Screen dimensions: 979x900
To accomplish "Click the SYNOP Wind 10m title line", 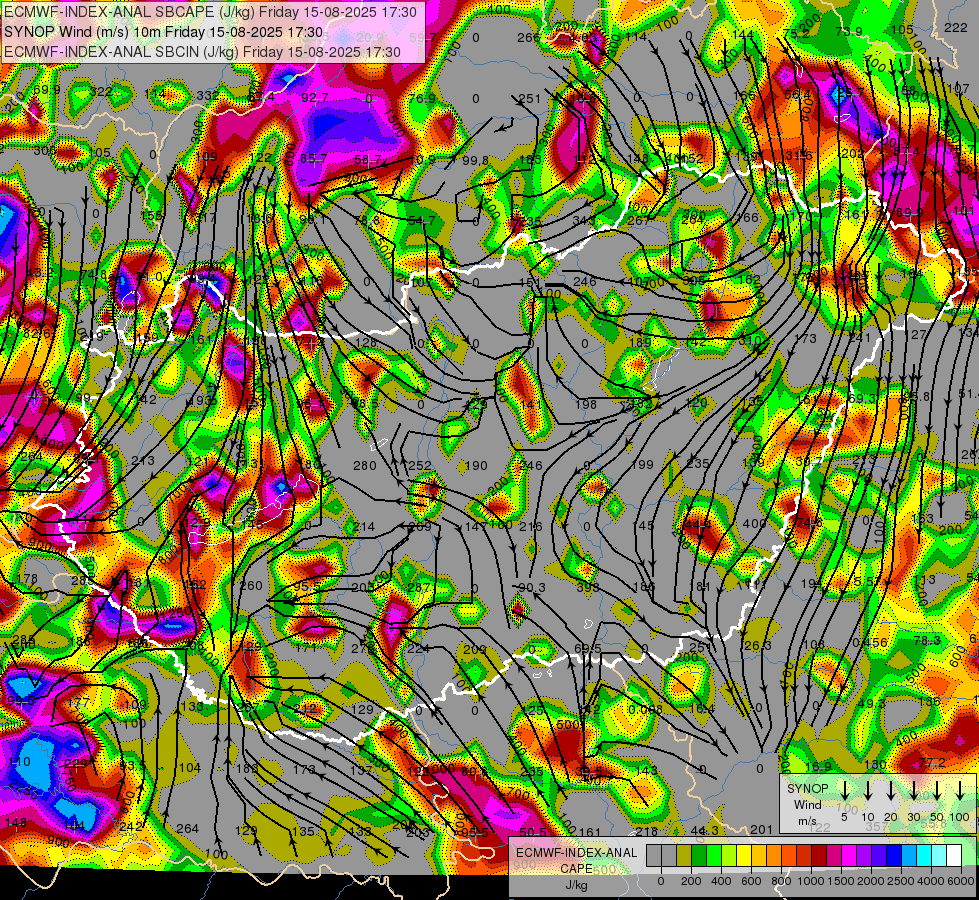I will [x=164, y=32].
